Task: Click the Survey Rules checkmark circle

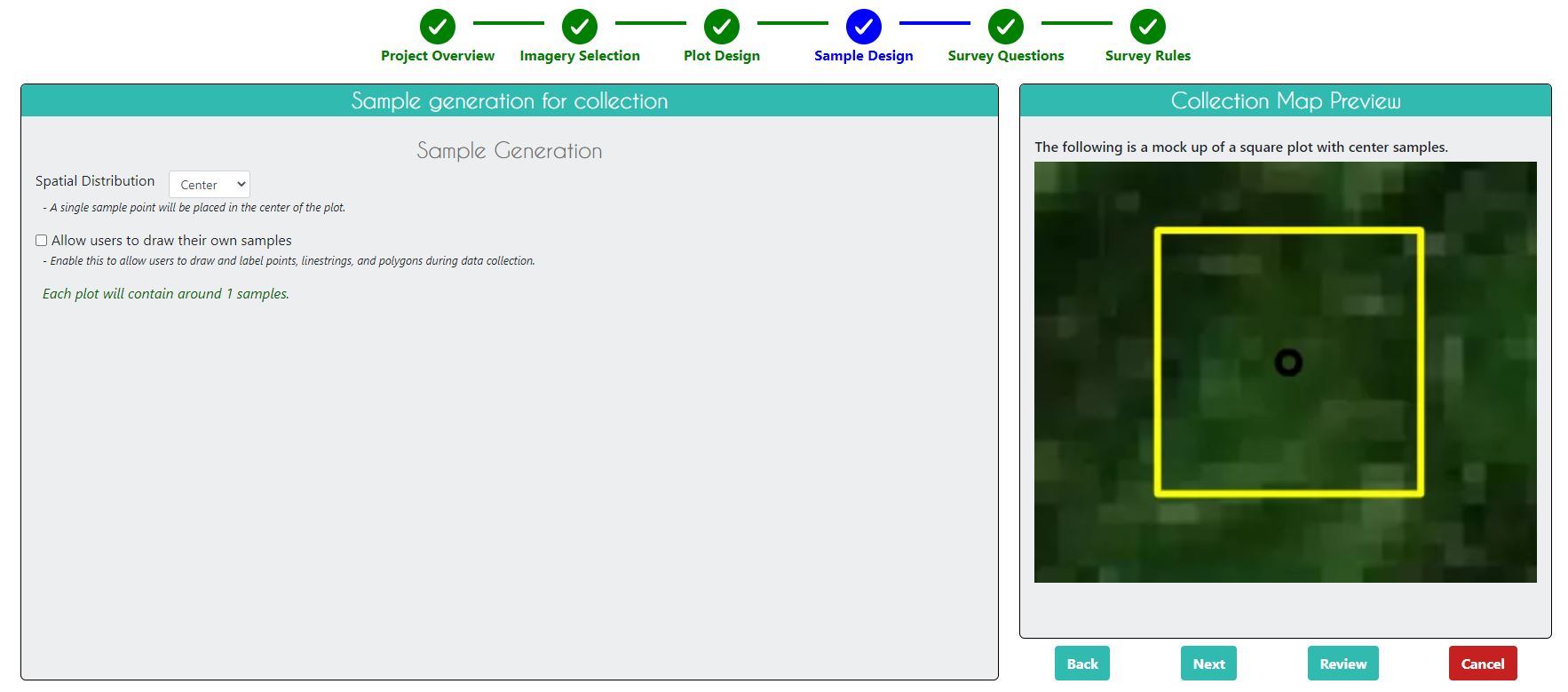Action: click(x=1147, y=27)
